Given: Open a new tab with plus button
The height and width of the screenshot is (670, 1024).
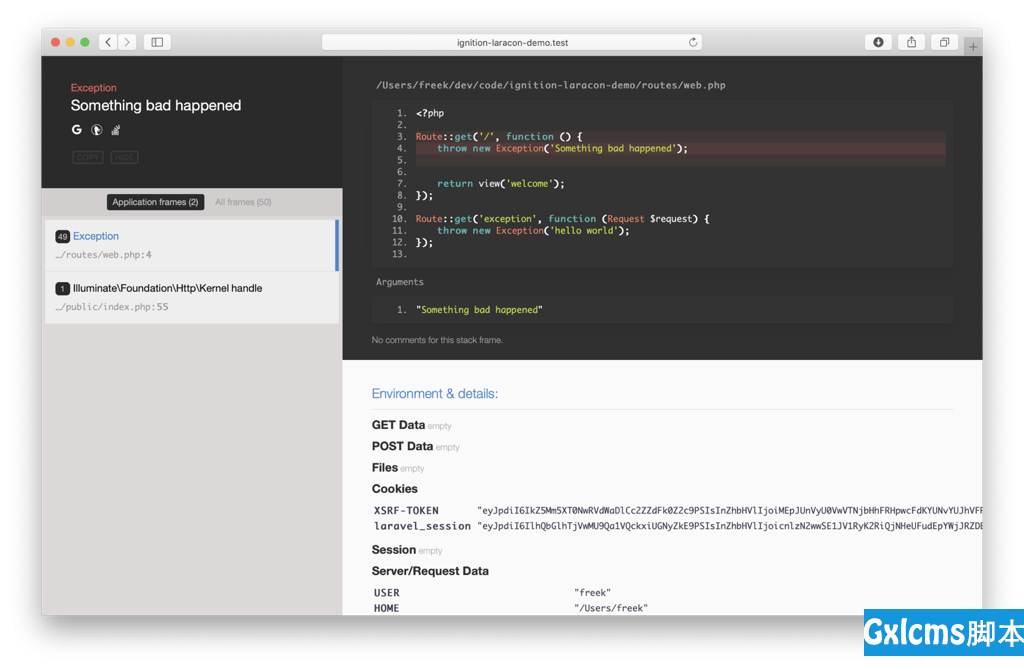Looking at the screenshot, I should click(x=973, y=46).
